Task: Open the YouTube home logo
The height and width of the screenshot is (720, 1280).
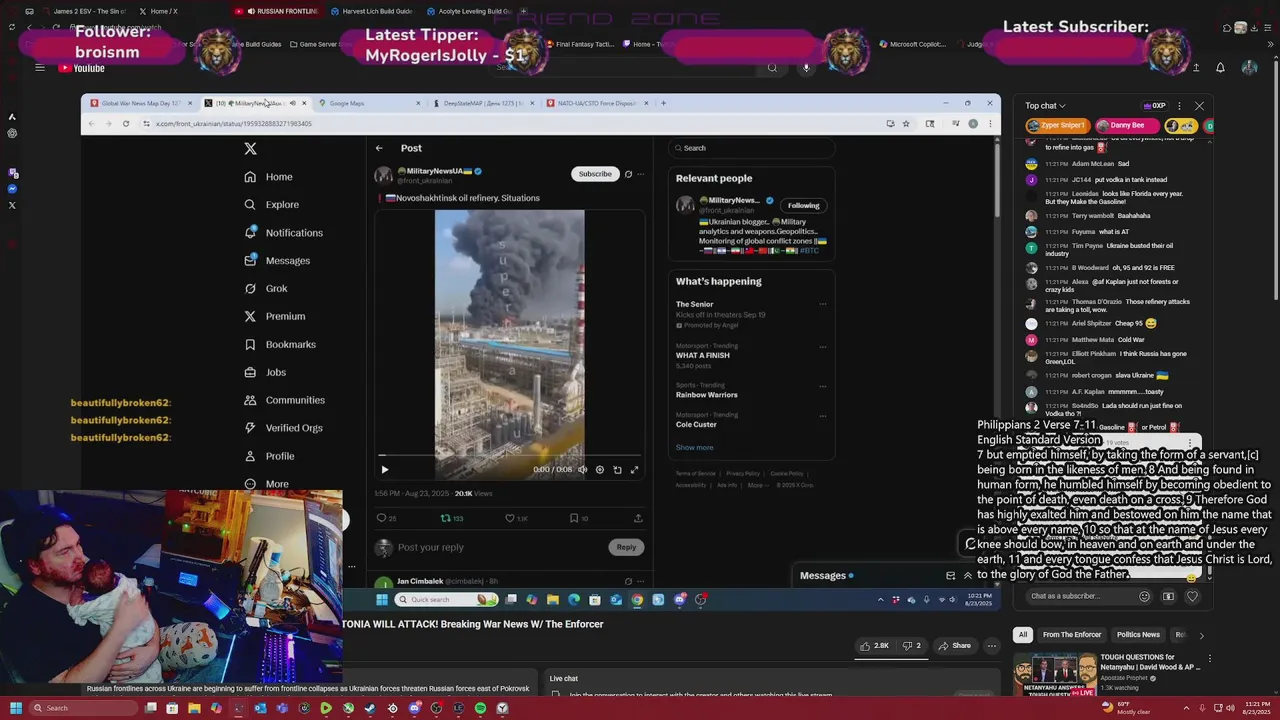Action: point(81,68)
